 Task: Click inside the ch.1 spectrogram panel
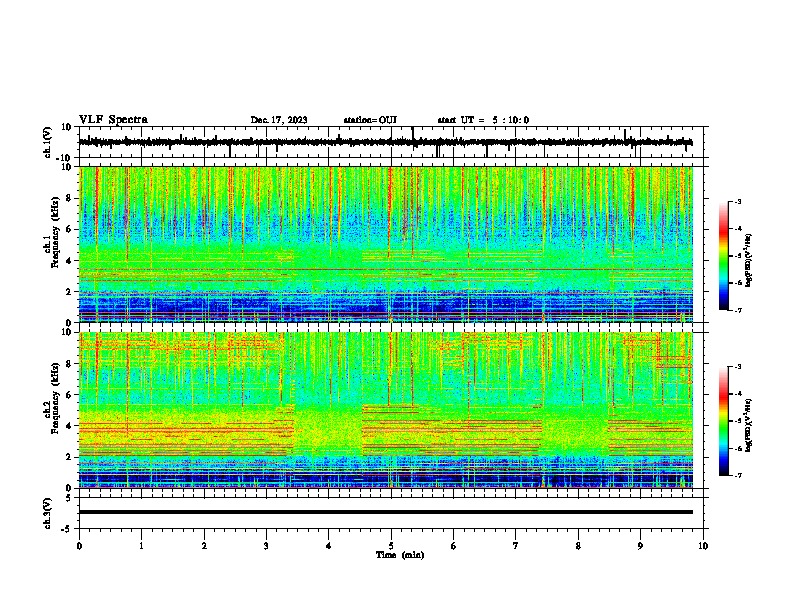(x=386, y=244)
